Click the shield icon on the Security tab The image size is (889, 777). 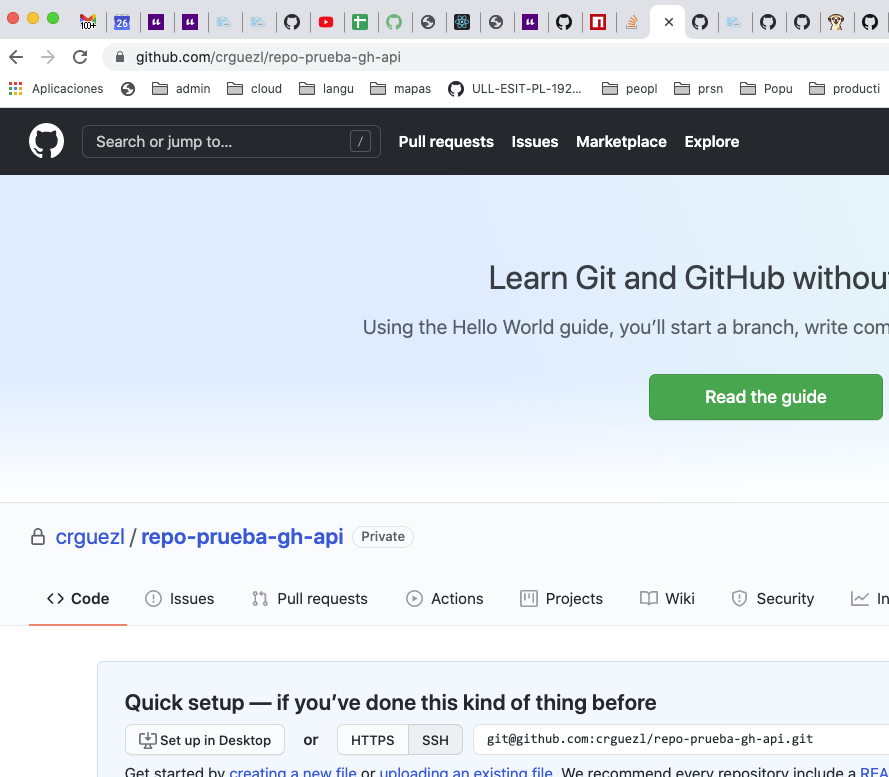point(740,598)
